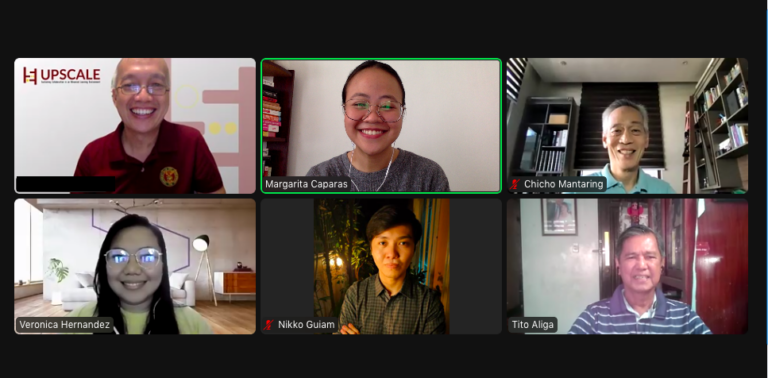
Task: Click the empty black area above the gallery
Action: pos(382,27)
